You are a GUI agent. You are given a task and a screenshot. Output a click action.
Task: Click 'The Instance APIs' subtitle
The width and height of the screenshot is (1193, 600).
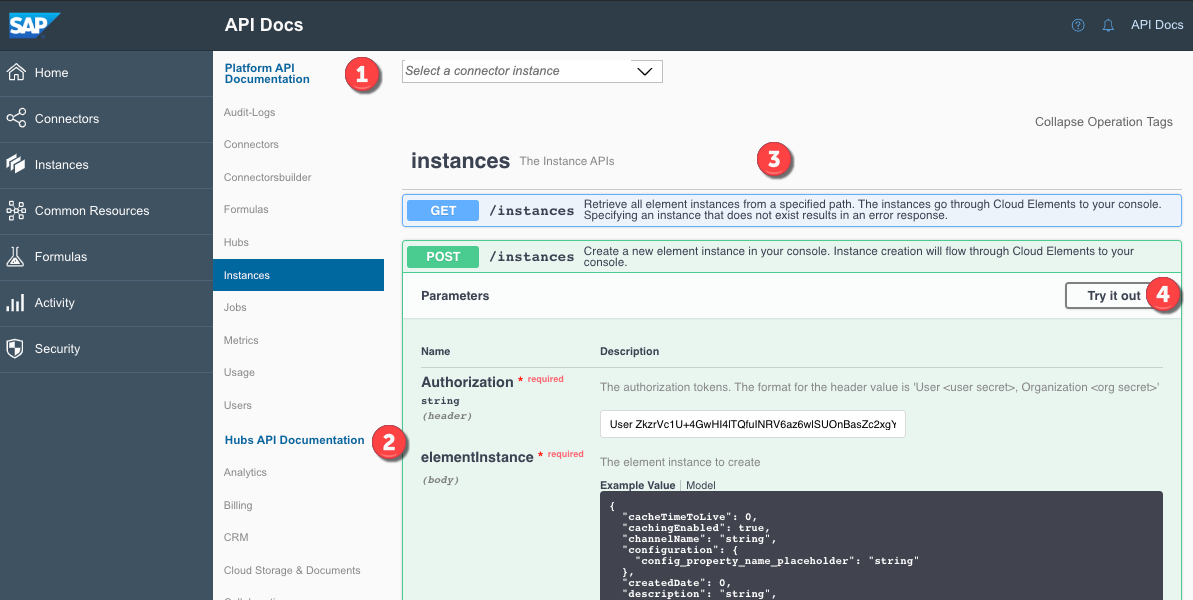point(567,161)
